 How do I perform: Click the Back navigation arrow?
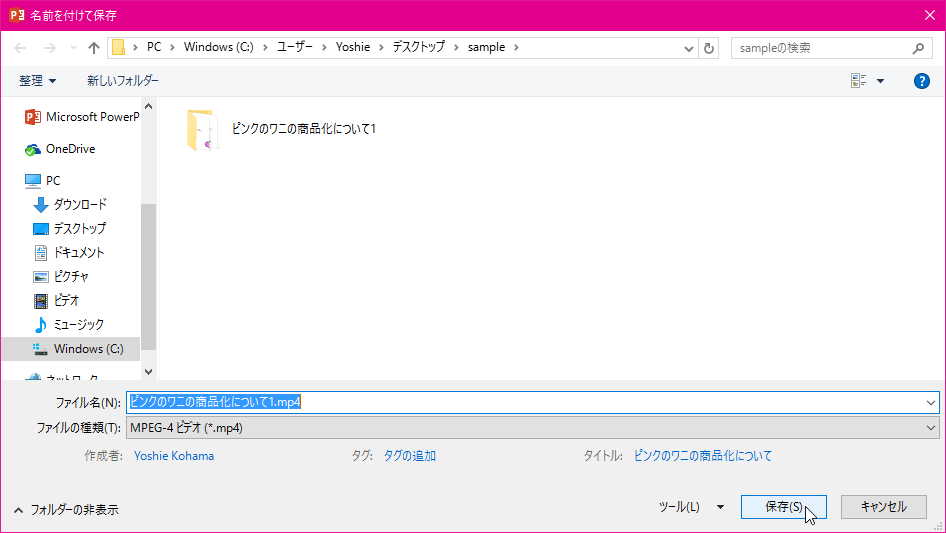click(20, 48)
